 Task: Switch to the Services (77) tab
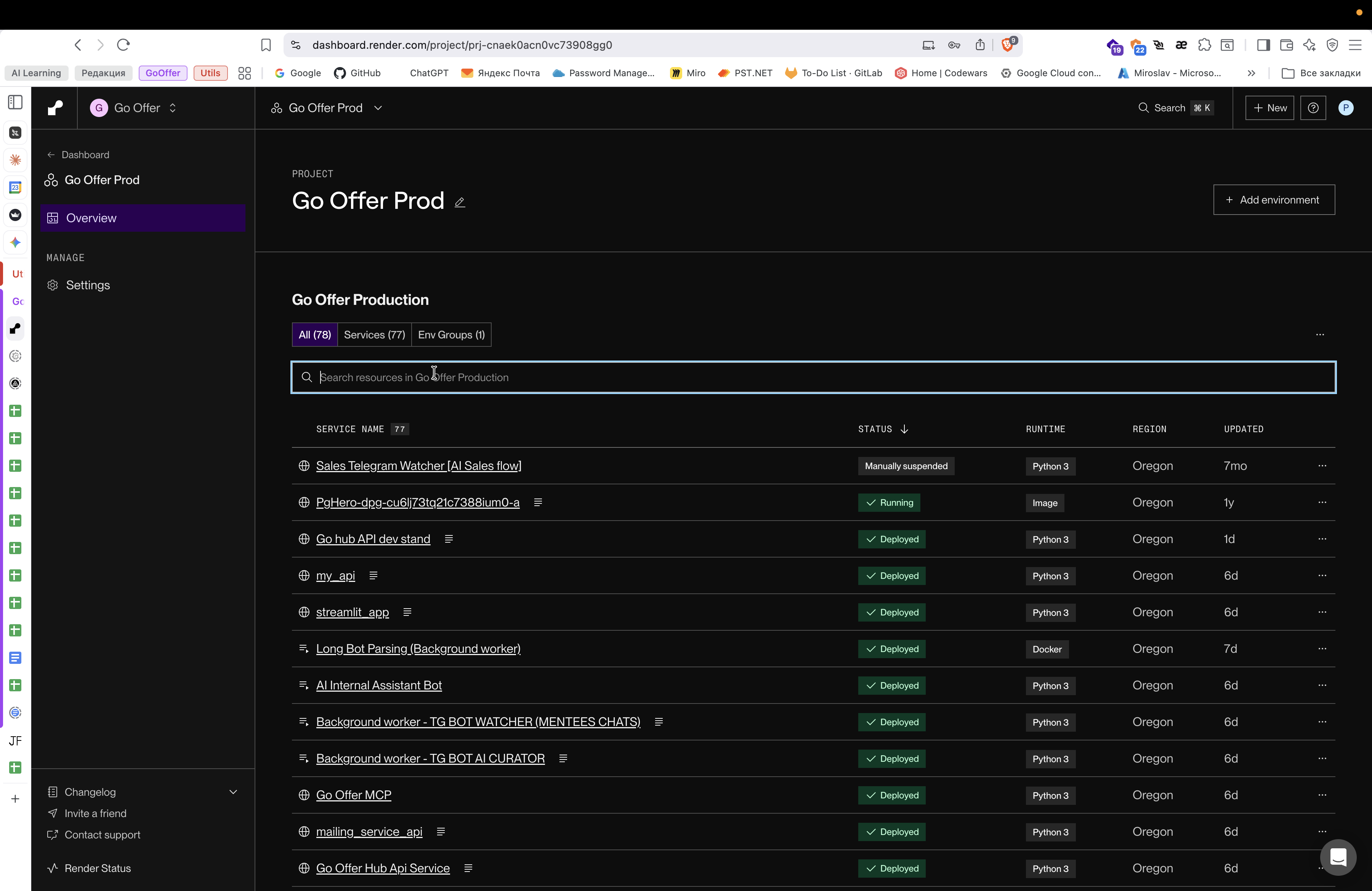click(x=374, y=335)
